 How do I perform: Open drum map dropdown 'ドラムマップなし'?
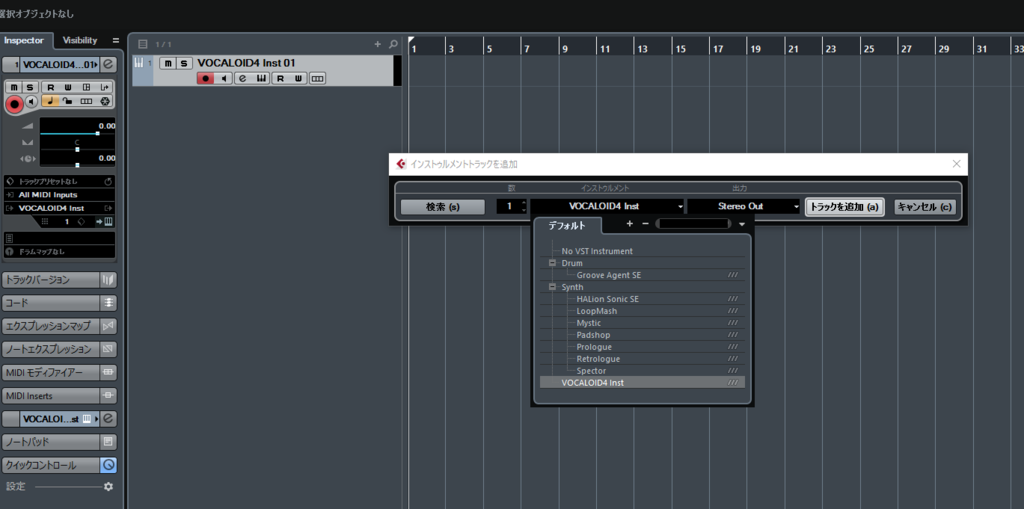tap(60, 252)
